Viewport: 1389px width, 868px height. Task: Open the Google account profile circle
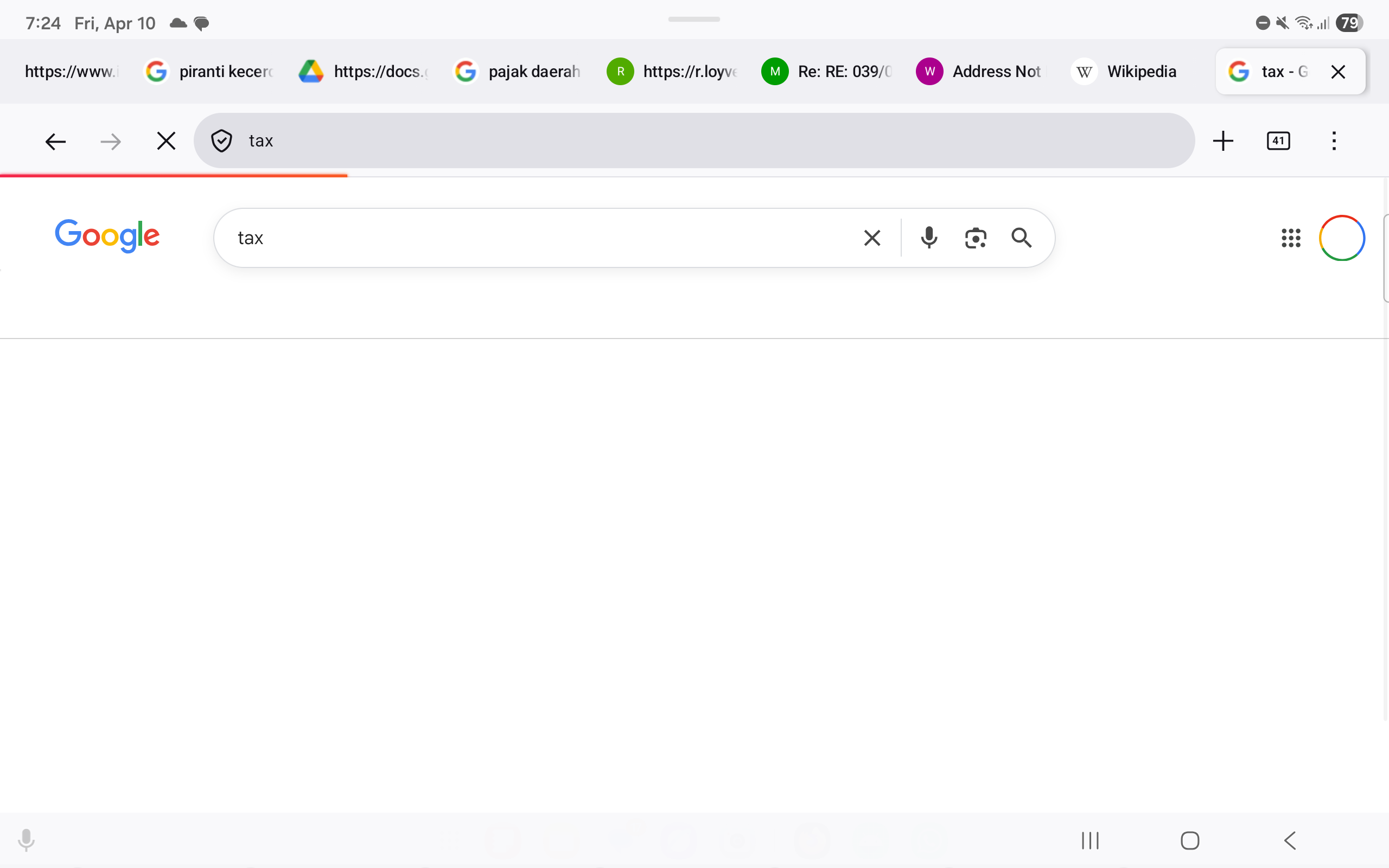[1341, 237]
